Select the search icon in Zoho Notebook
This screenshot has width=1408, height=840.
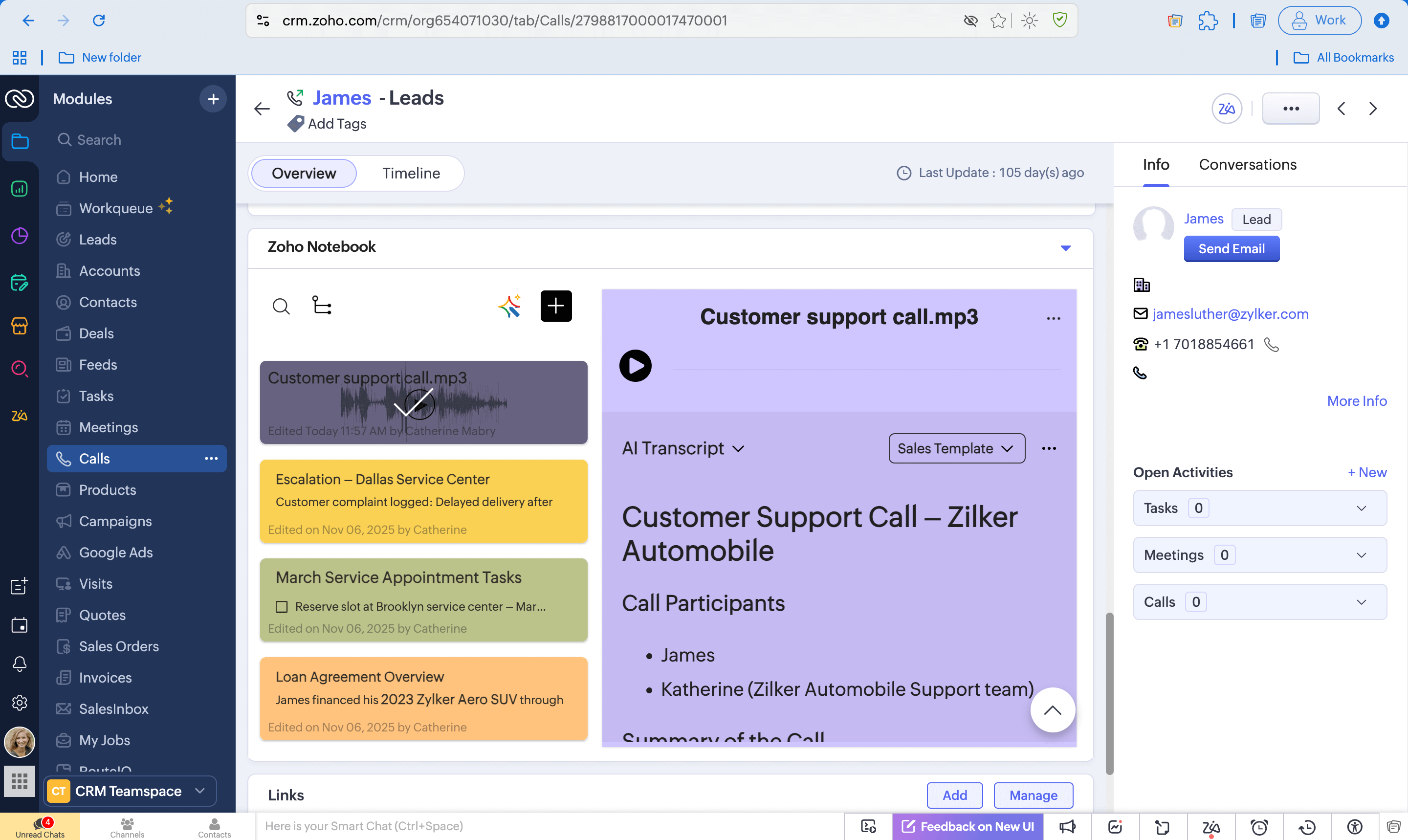click(281, 306)
